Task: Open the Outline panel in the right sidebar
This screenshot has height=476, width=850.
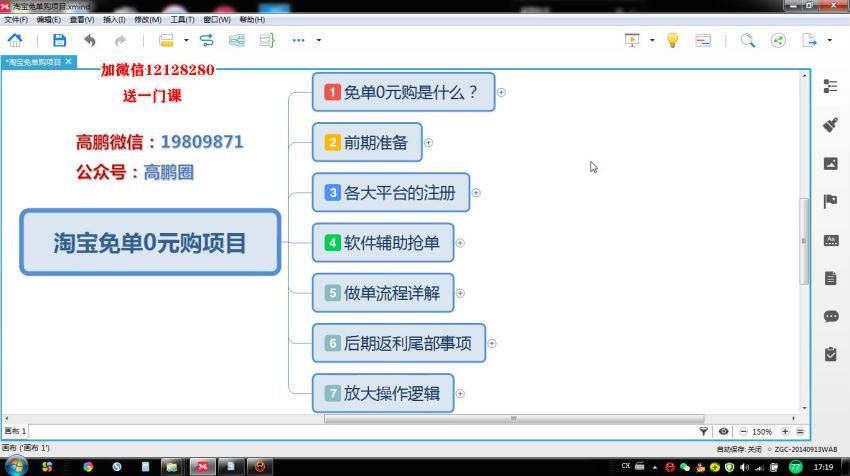Action: coord(830,86)
